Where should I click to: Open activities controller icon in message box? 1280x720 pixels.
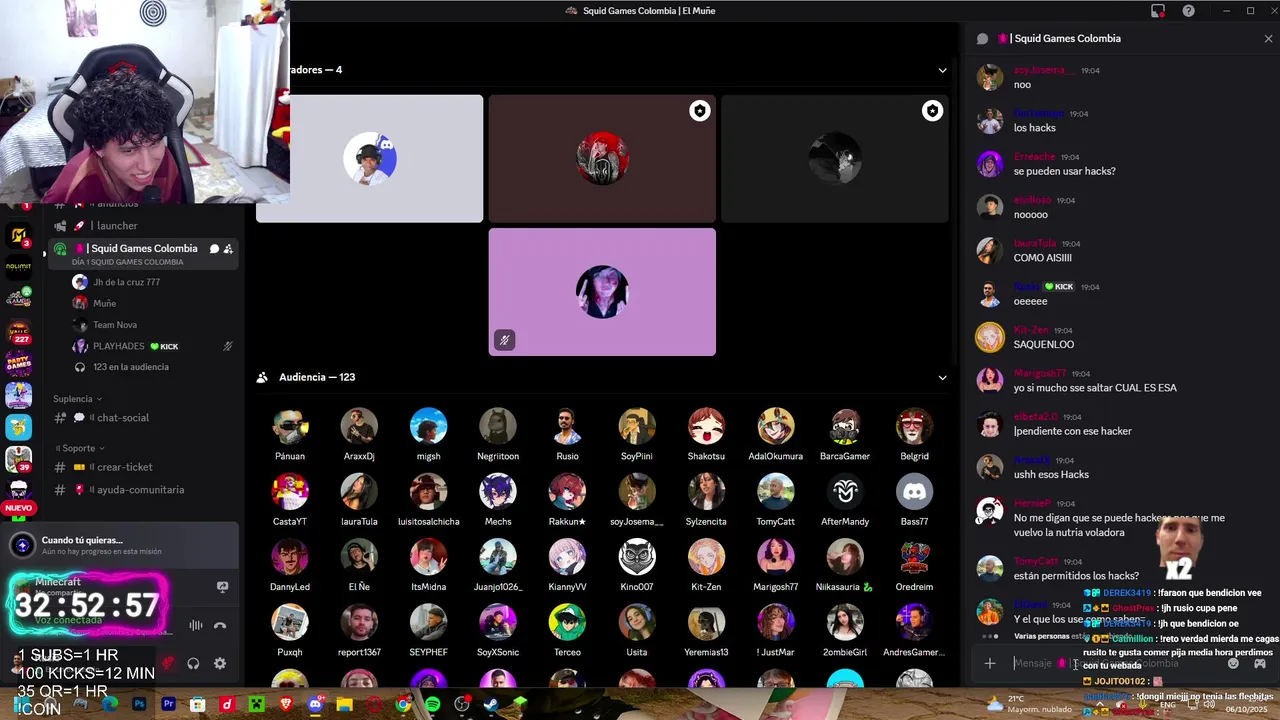1260,663
